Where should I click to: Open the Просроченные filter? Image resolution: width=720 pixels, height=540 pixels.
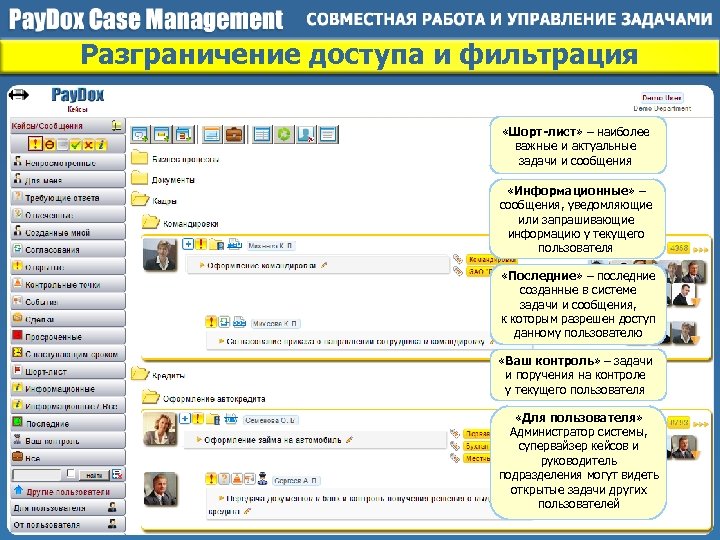tap(68, 336)
